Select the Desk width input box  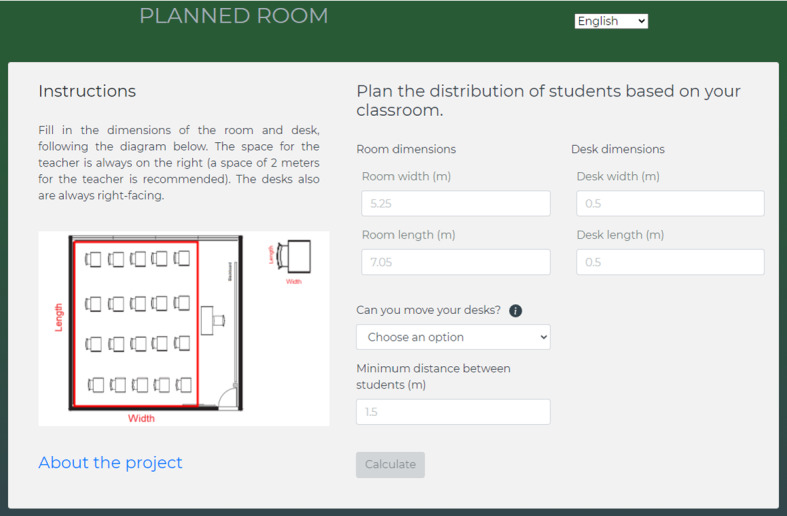[x=670, y=203]
